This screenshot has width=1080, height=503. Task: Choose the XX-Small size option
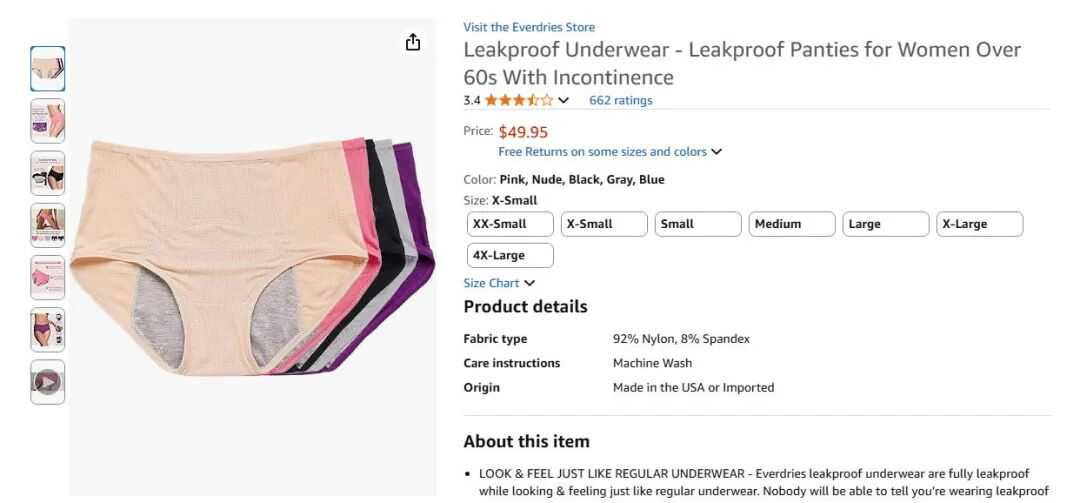510,224
